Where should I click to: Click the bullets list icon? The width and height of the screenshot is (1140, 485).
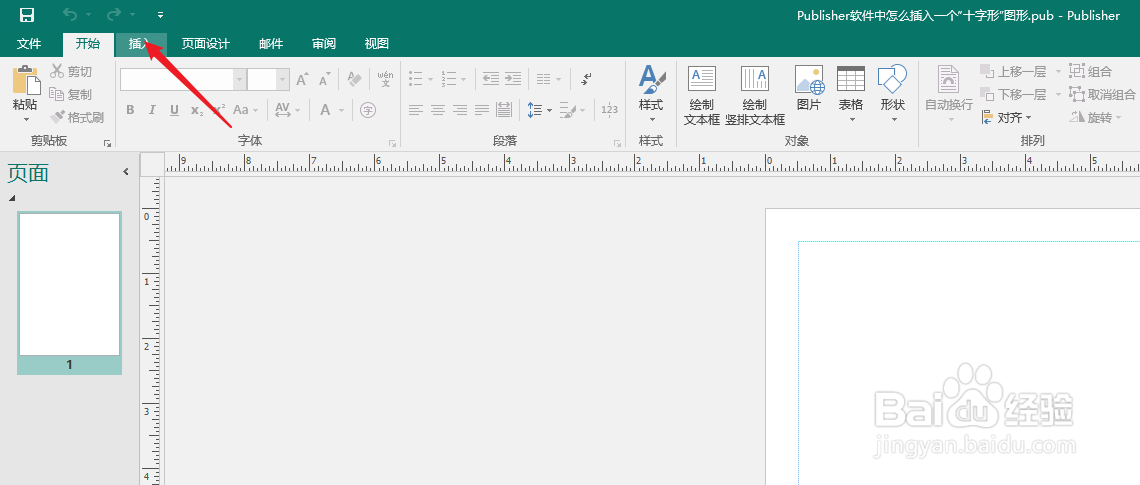[416, 78]
